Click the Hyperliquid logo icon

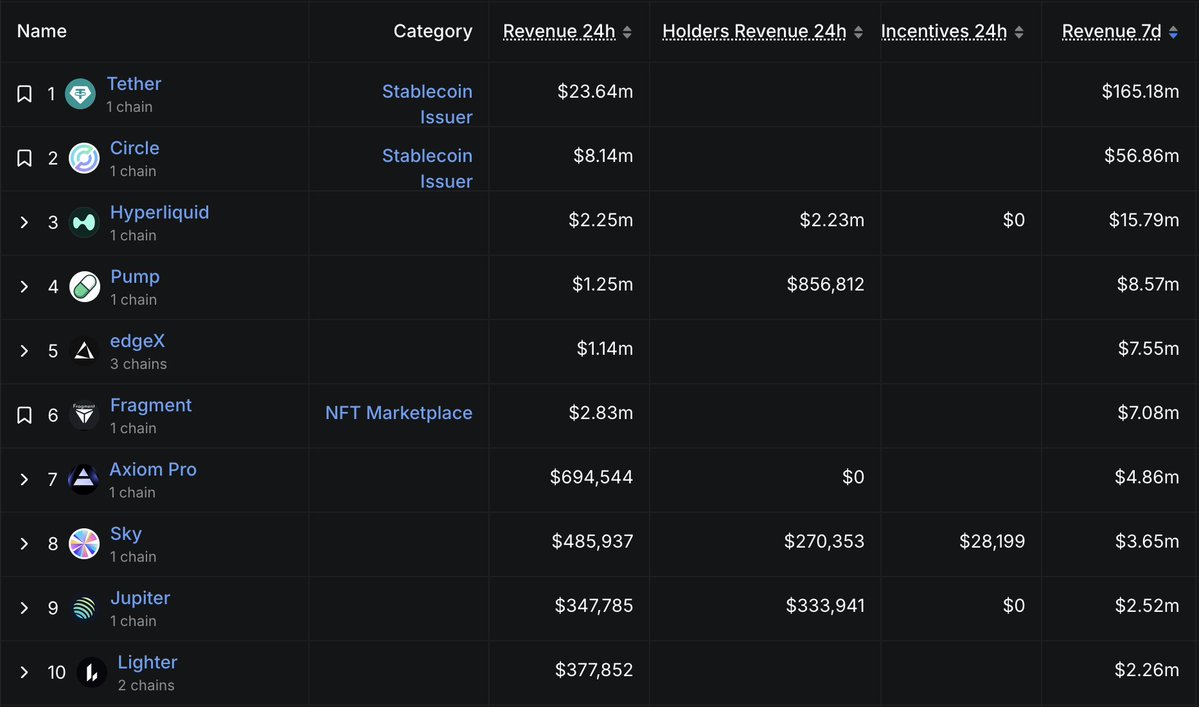(x=84, y=222)
